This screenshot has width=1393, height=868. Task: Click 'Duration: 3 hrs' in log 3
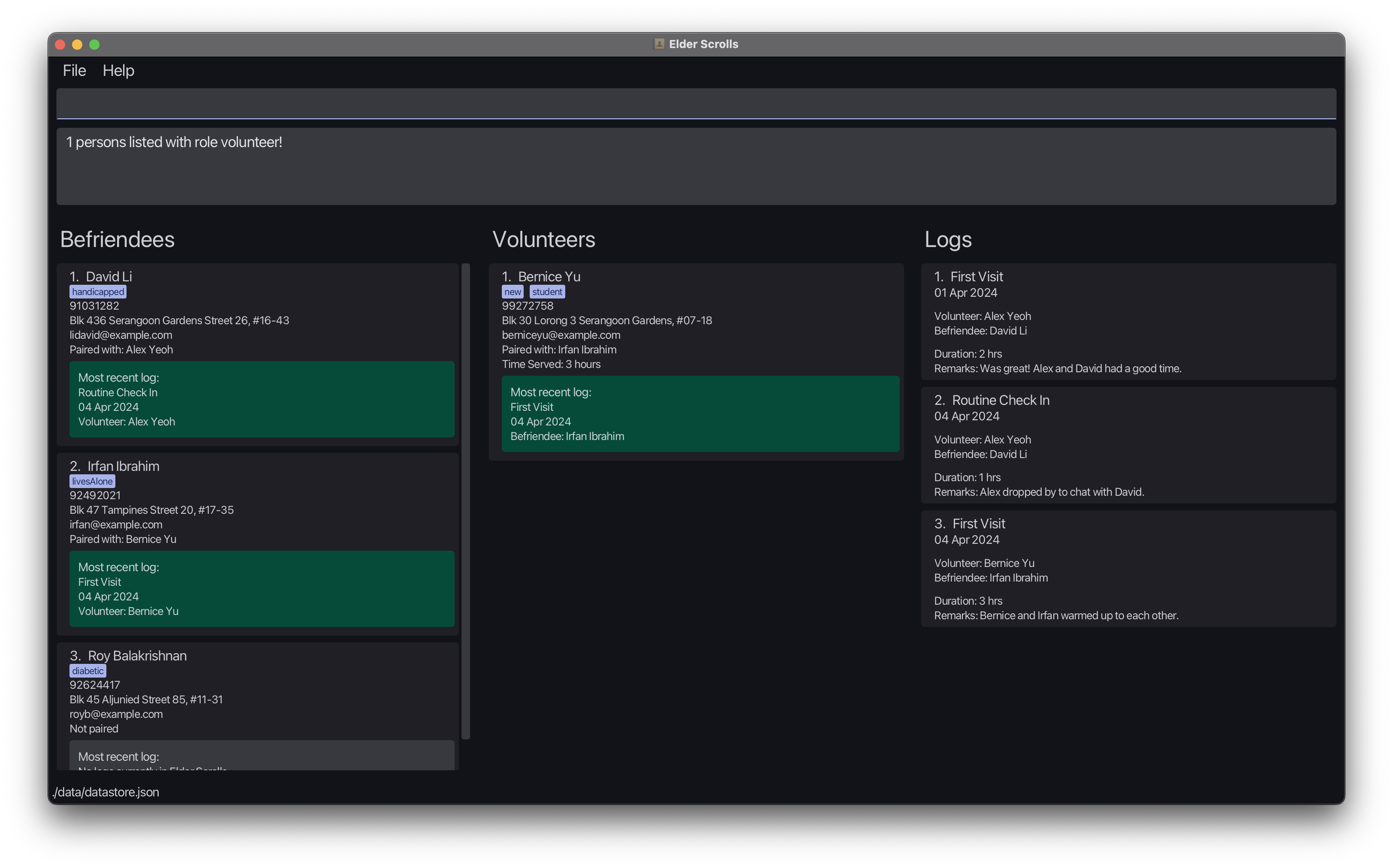point(968,601)
